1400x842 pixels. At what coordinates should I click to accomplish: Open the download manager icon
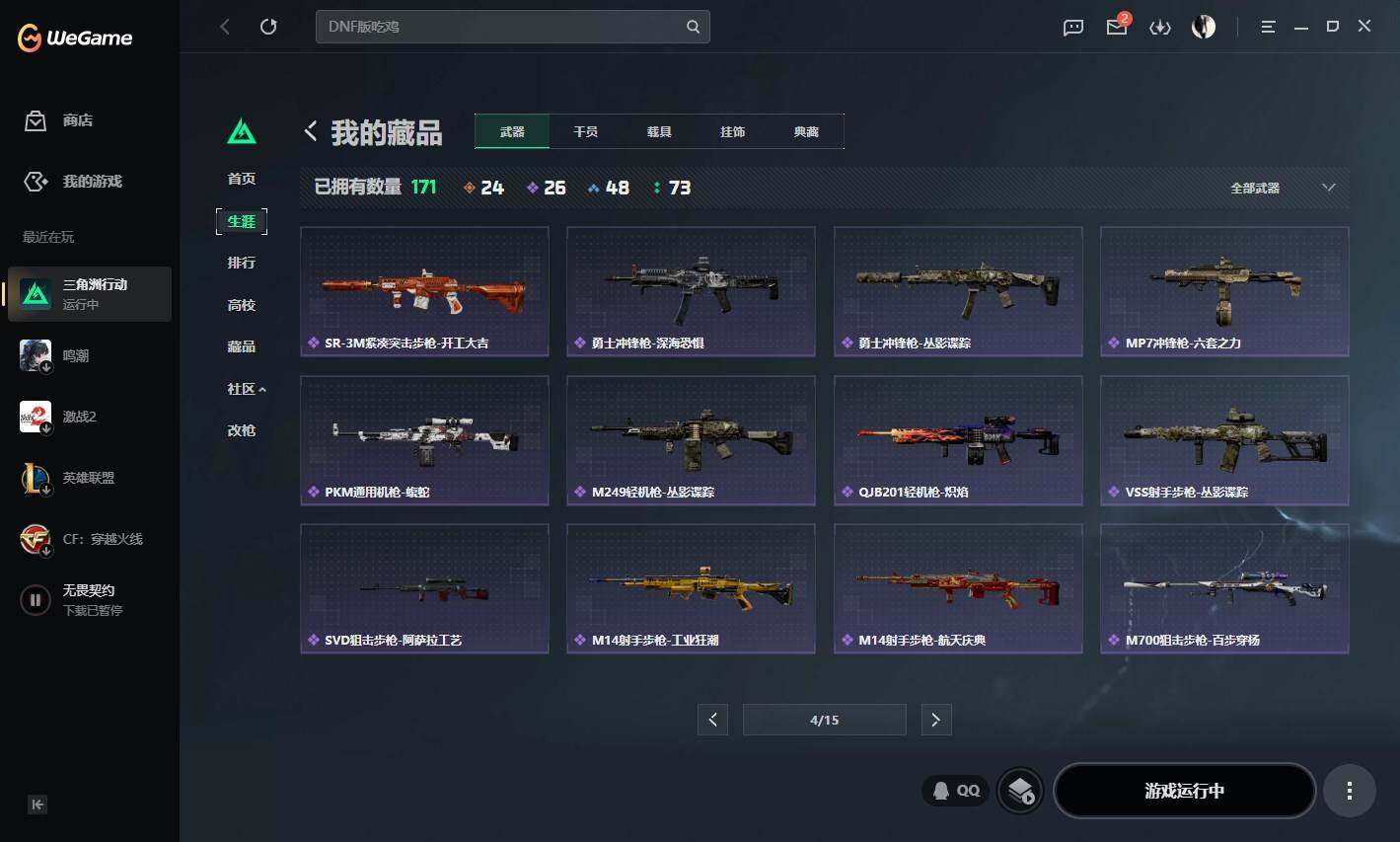[1160, 28]
